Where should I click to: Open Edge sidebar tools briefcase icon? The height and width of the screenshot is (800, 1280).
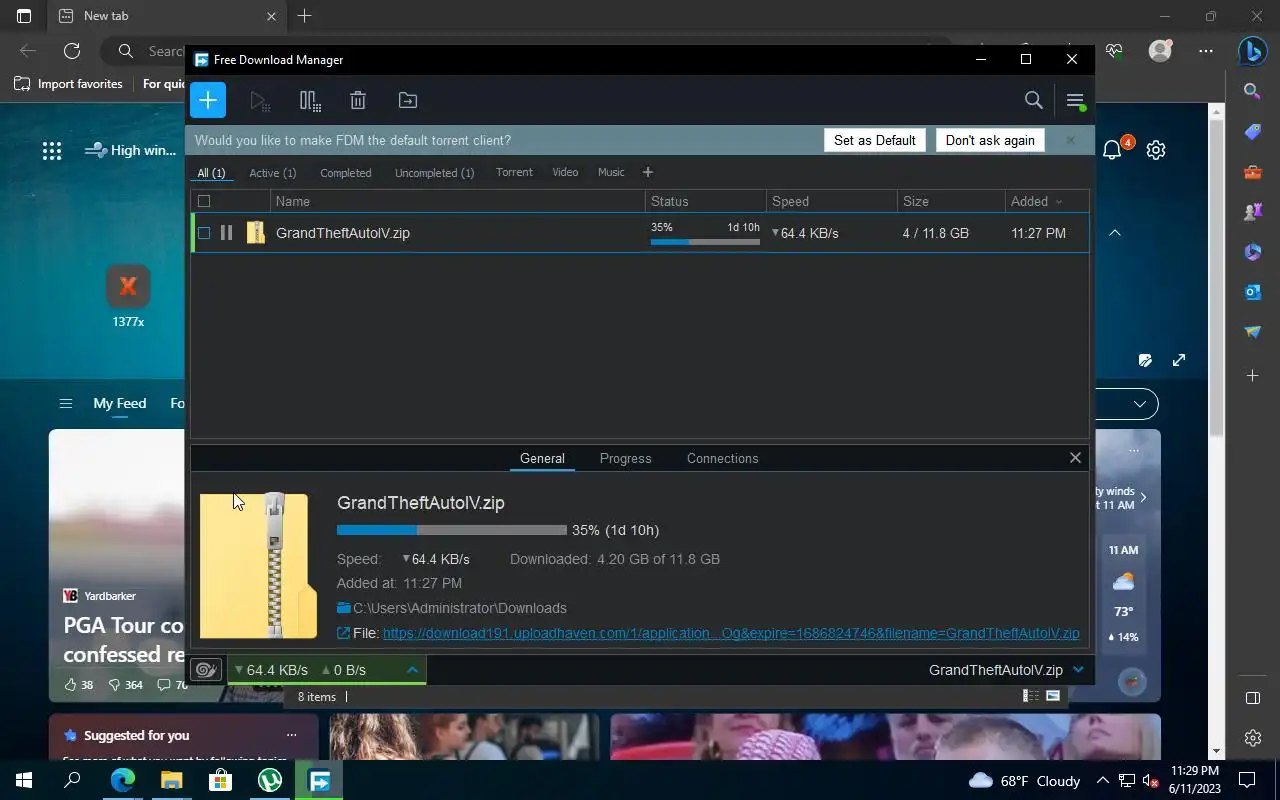[1252, 172]
